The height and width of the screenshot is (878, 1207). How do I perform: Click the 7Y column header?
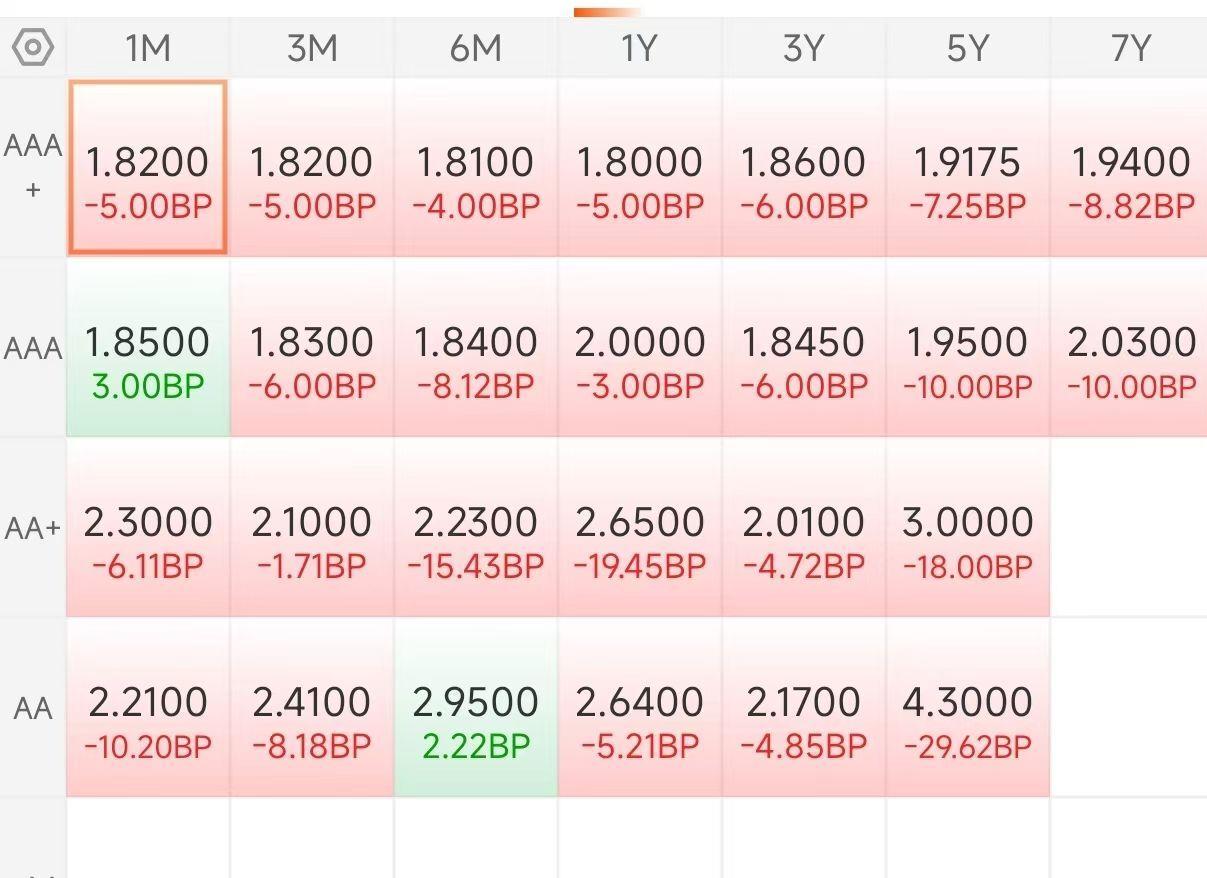pyautogui.click(x=1131, y=48)
